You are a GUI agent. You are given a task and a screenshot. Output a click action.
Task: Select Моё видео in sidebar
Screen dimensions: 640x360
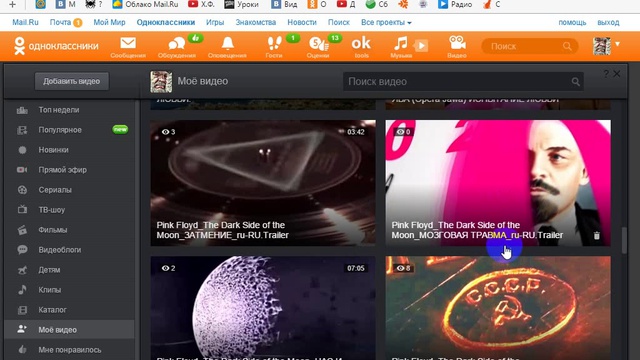(69, 330)
